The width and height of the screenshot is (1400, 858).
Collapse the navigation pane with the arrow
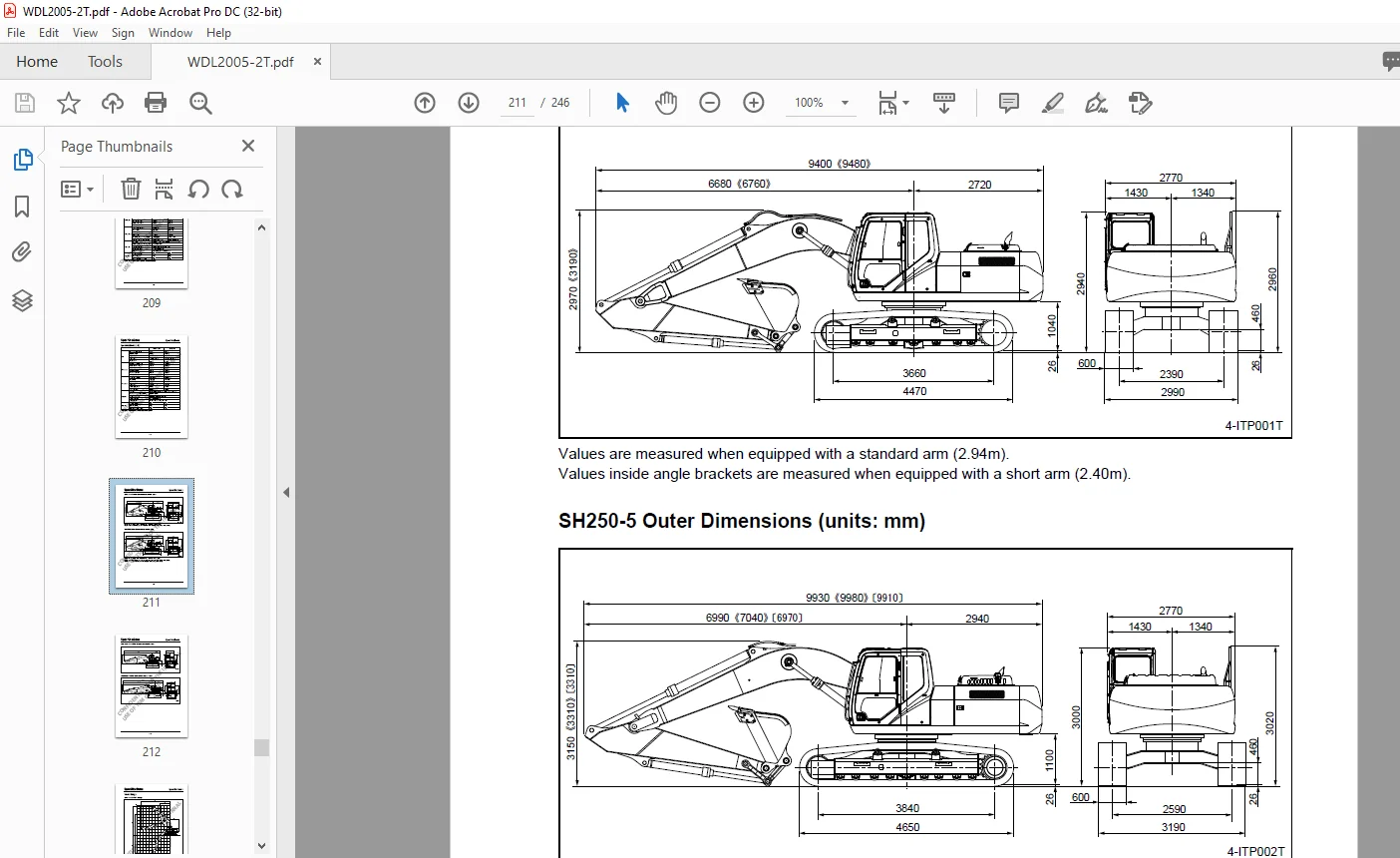286,492
